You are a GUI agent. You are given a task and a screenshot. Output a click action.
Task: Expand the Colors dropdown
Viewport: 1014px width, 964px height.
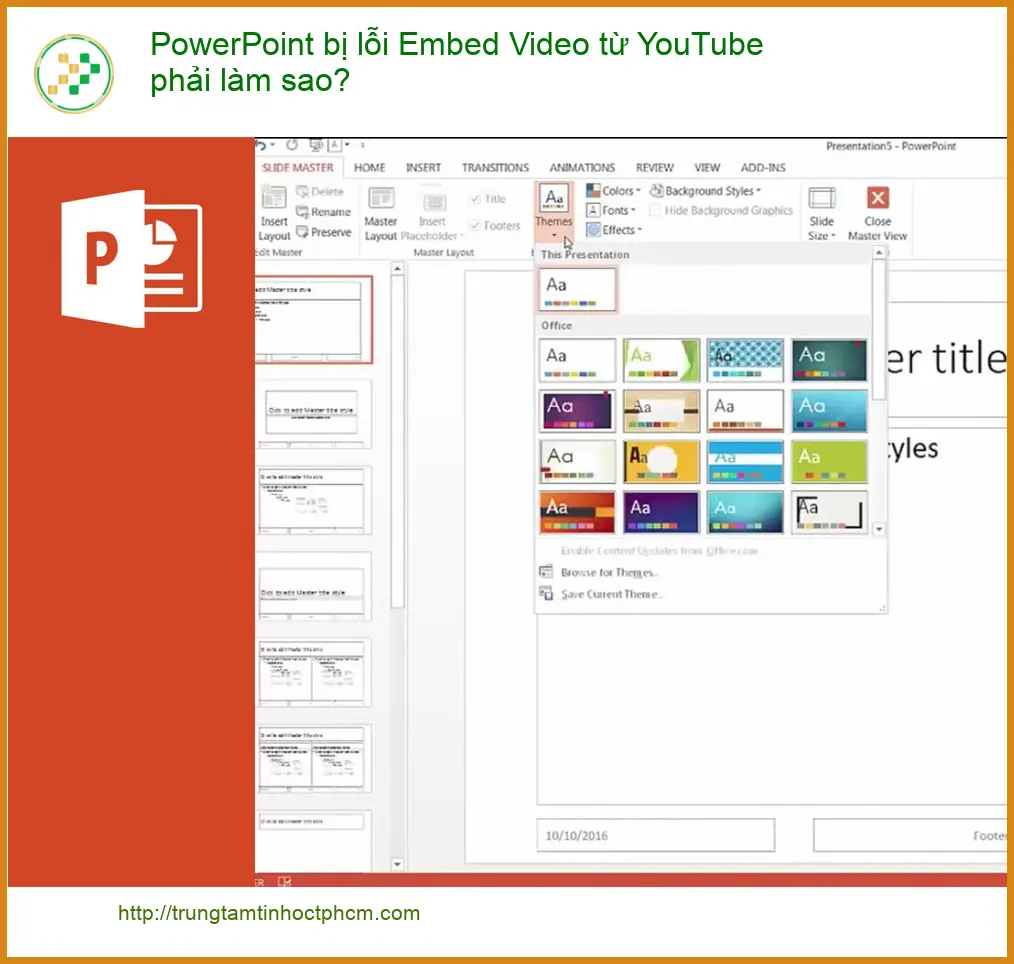point(613,191)
